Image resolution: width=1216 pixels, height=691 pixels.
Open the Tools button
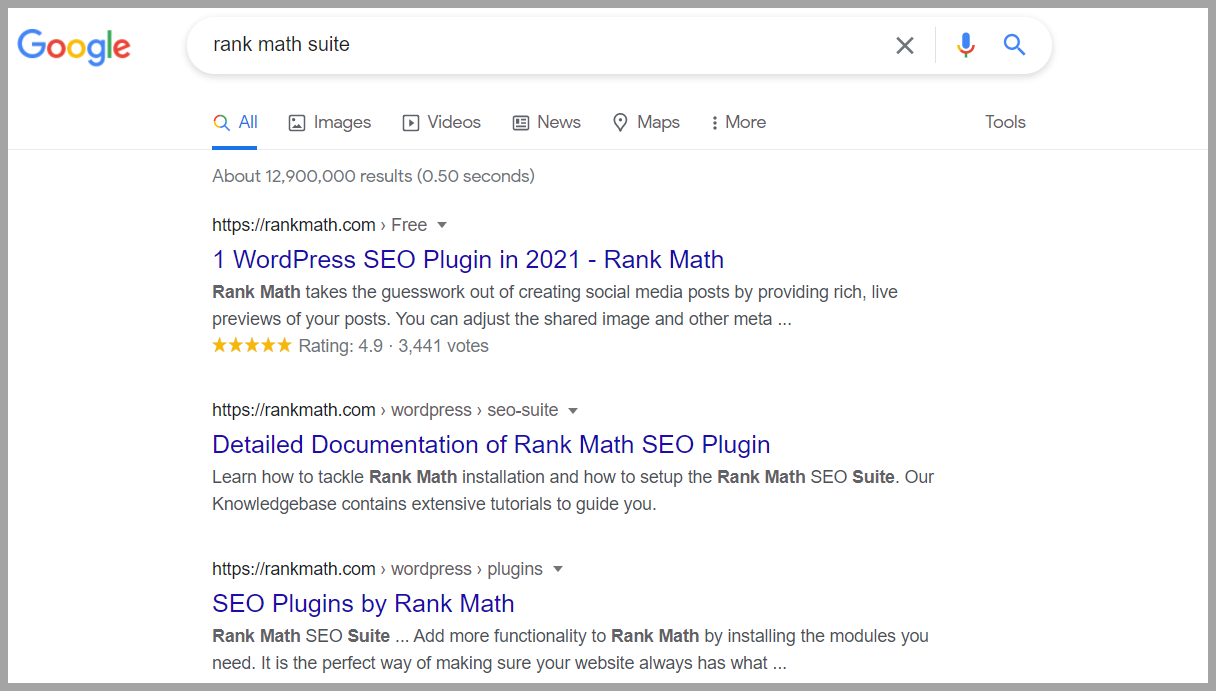coord(1005,122)
